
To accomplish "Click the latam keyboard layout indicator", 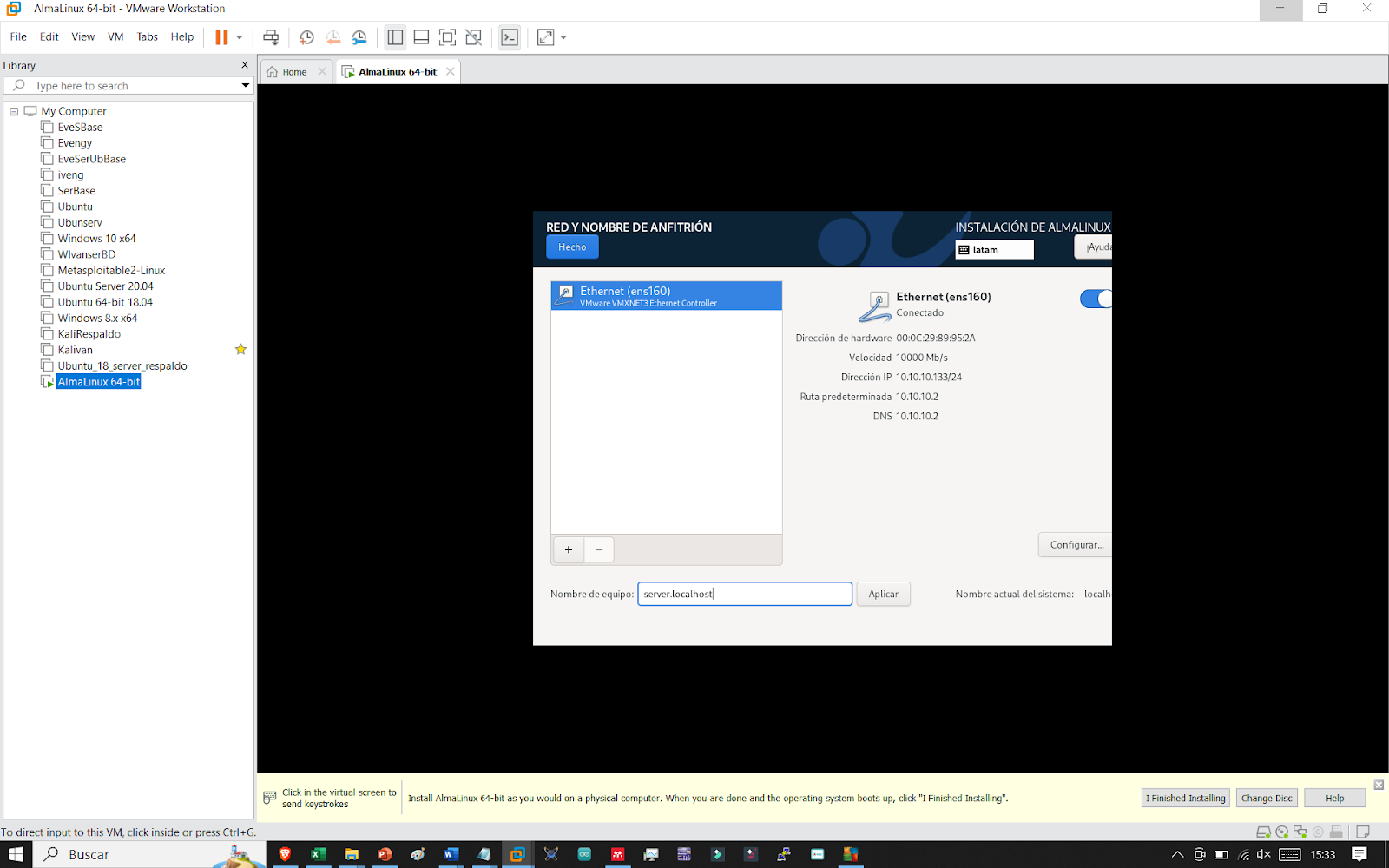I will (x=995, y=250).
